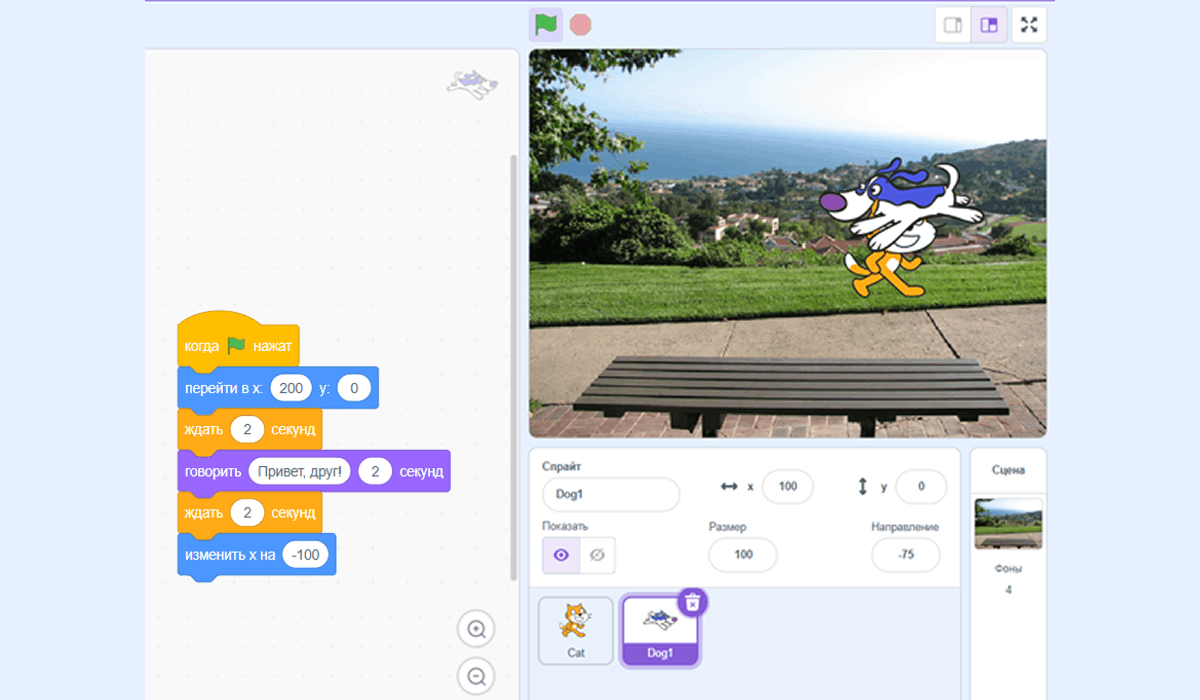Select the stage backdrop thumbnail

(x=1008, y=523)
